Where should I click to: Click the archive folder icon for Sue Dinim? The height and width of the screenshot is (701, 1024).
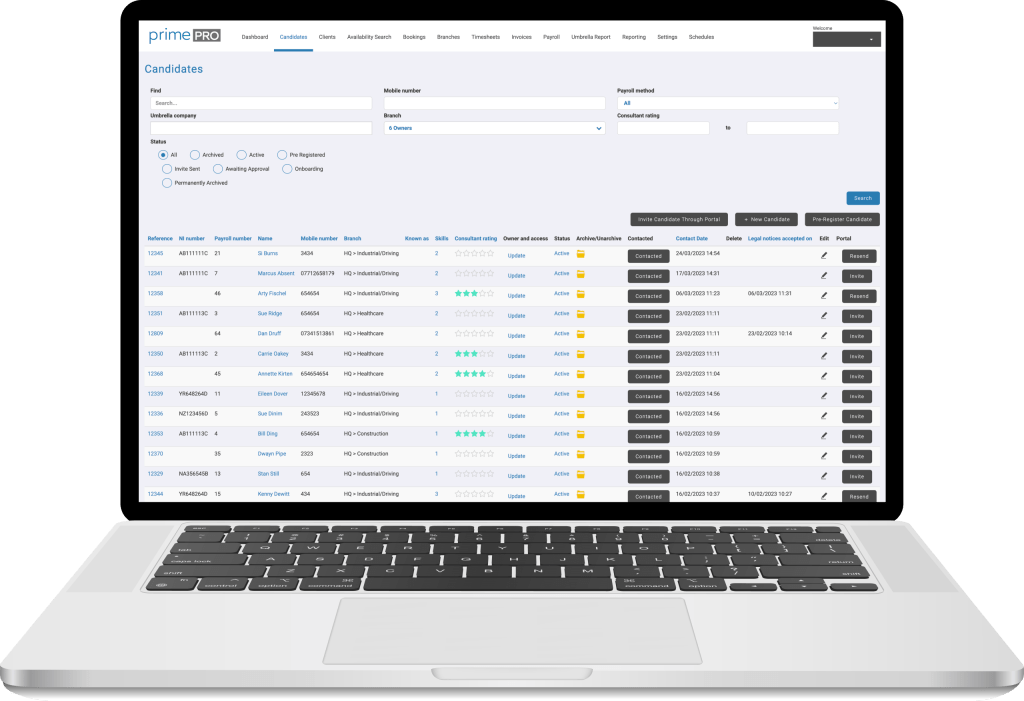[x=581, y=415]
